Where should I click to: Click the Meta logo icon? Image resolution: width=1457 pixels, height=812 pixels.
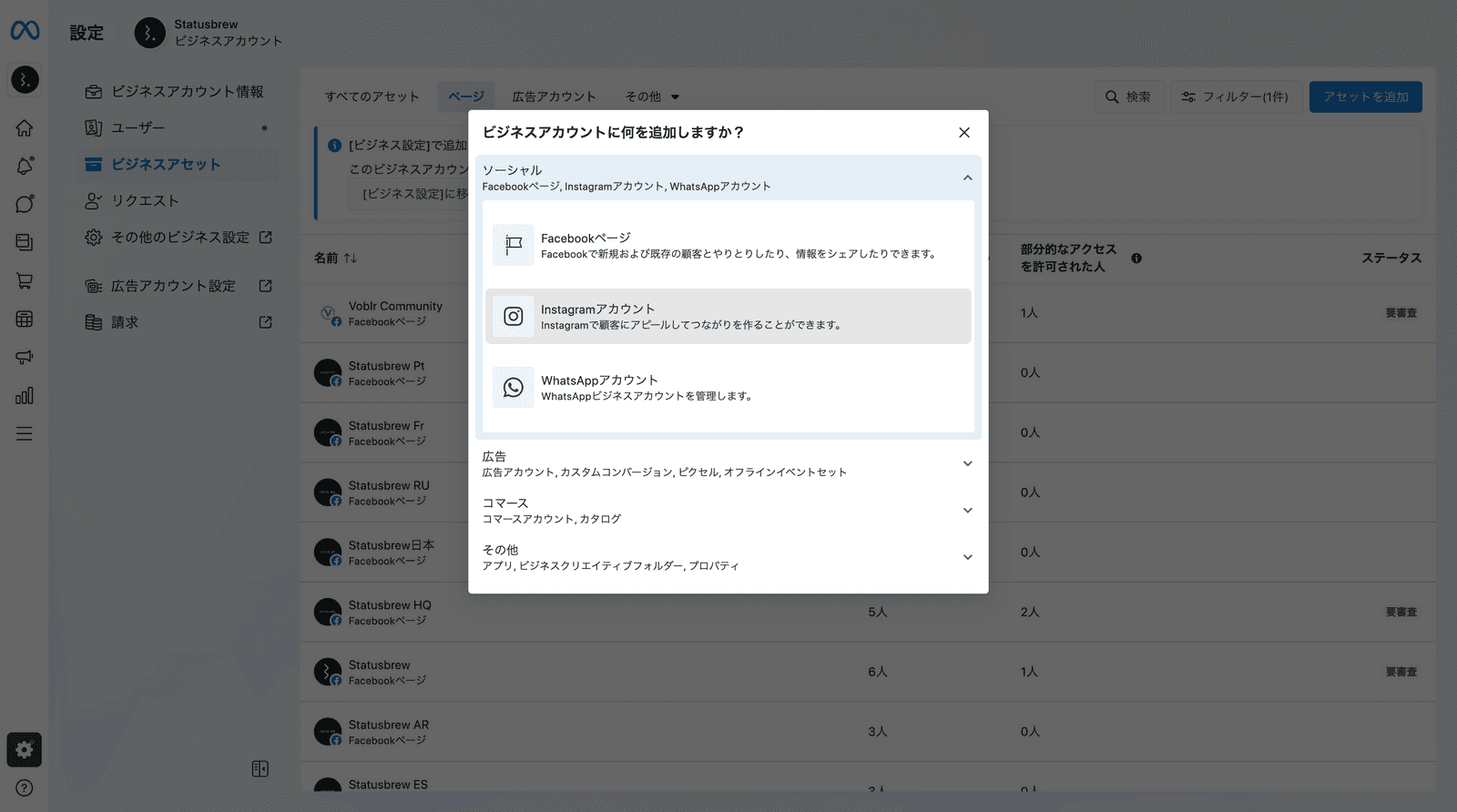[x=25, y=31]
